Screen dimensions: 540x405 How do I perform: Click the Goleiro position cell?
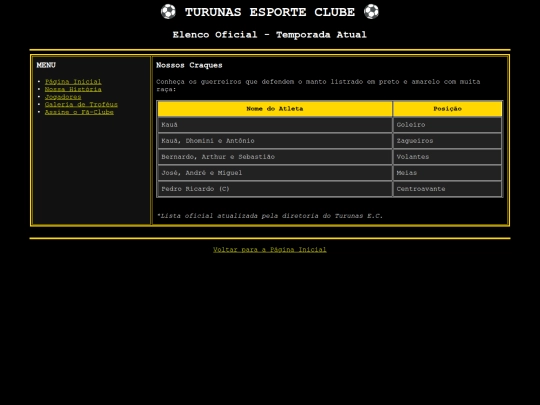coord(447,125)
